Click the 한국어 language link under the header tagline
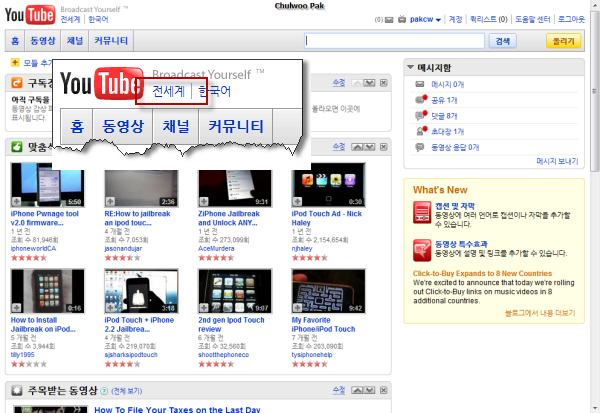Image resolution: width=600 pixels, height=413 pixels. tap(98, 20)
